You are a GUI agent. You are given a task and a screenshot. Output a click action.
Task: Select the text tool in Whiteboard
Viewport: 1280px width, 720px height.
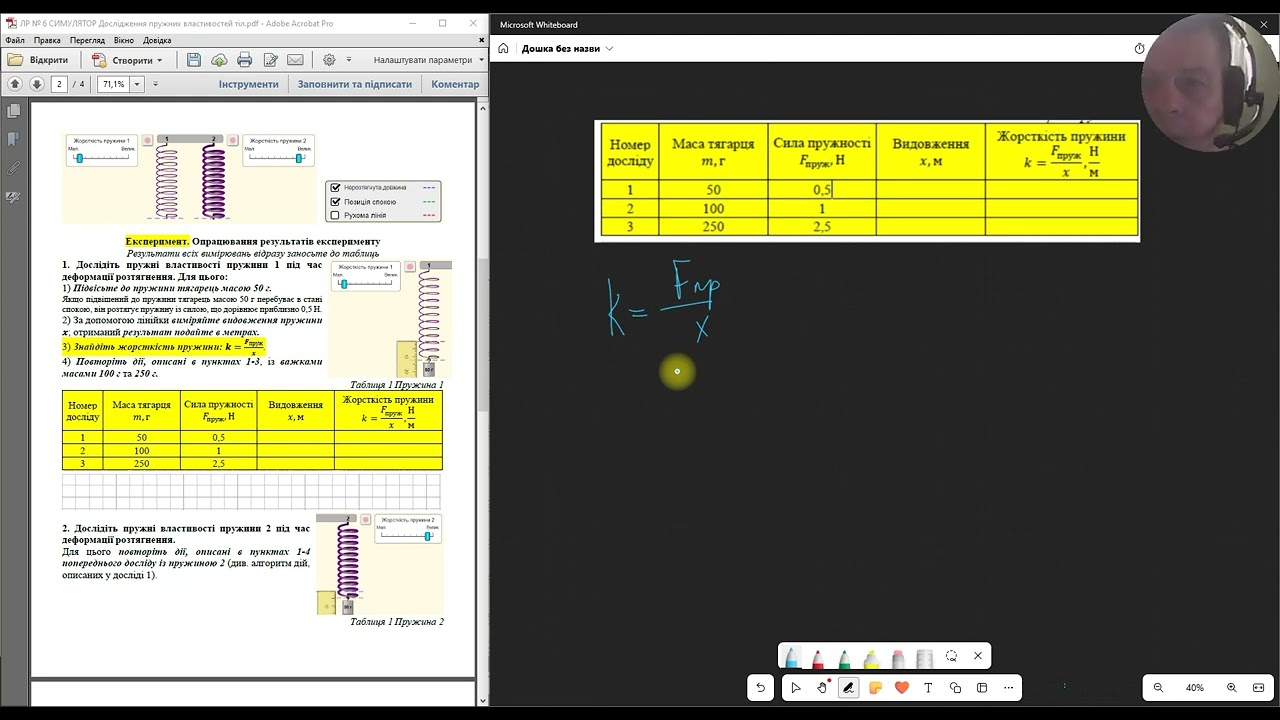pyautogui.click(x=928, y=688)
